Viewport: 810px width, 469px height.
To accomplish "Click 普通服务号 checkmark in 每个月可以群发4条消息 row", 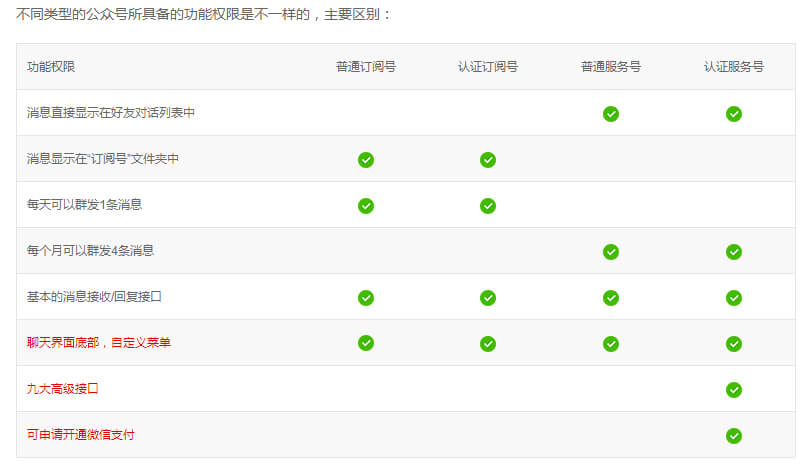I will [x=611, y=252].
